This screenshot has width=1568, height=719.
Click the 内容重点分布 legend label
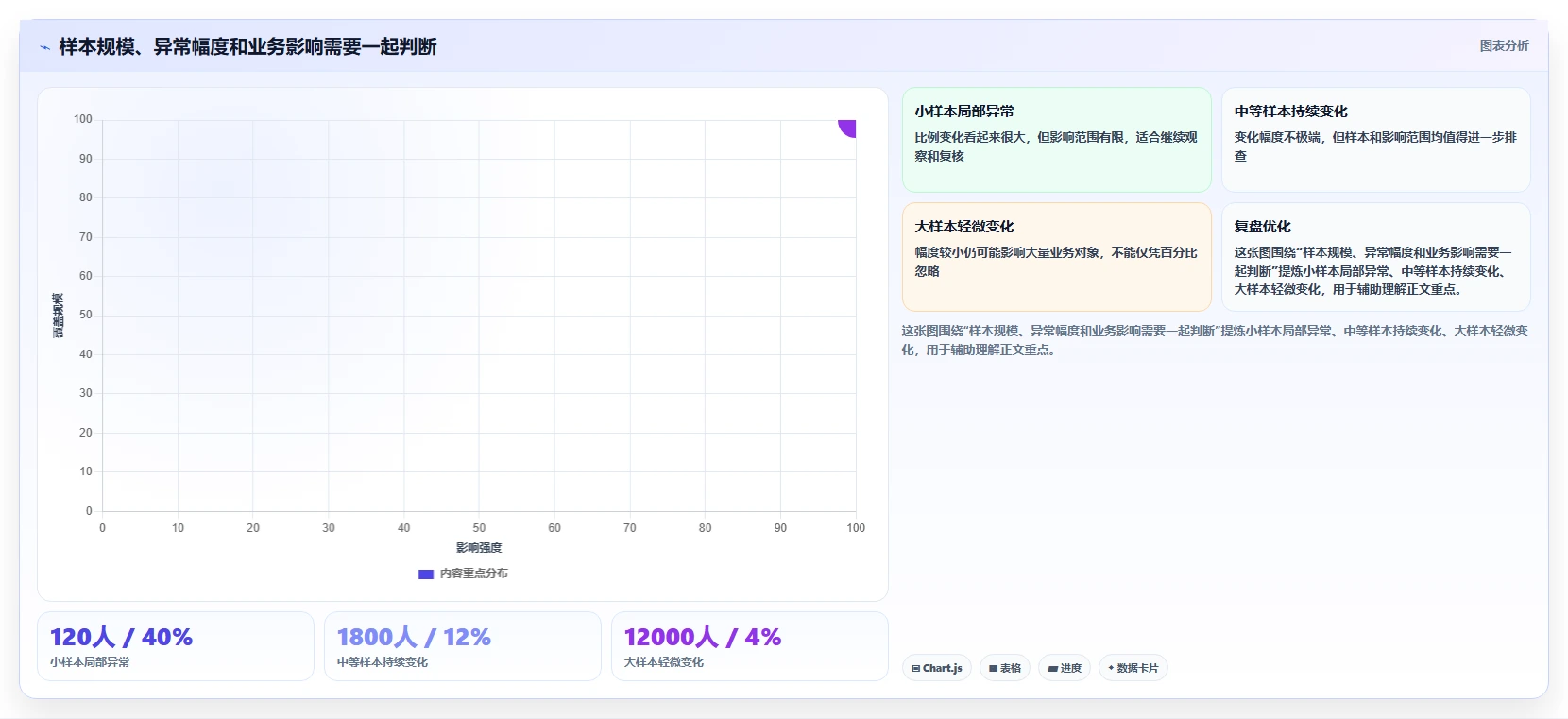[x=473, y=573]
